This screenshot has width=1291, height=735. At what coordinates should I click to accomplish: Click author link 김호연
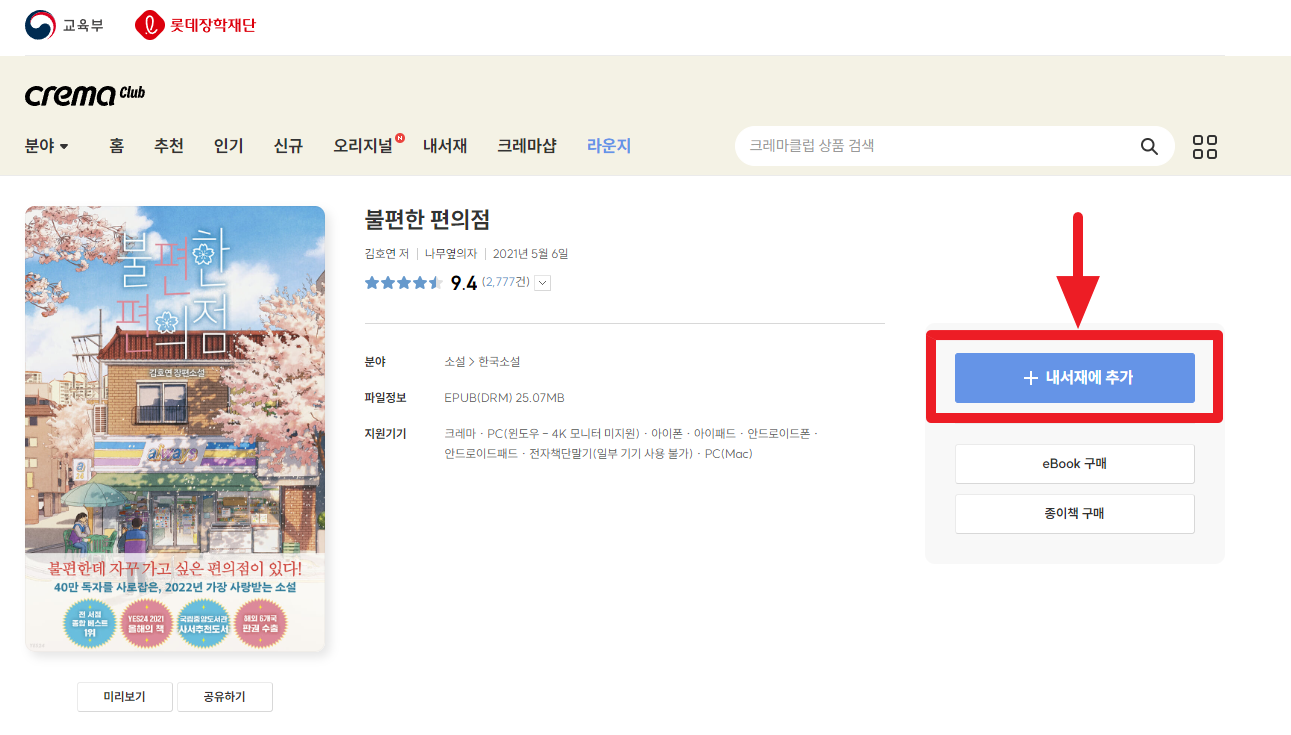coord(381,254)
